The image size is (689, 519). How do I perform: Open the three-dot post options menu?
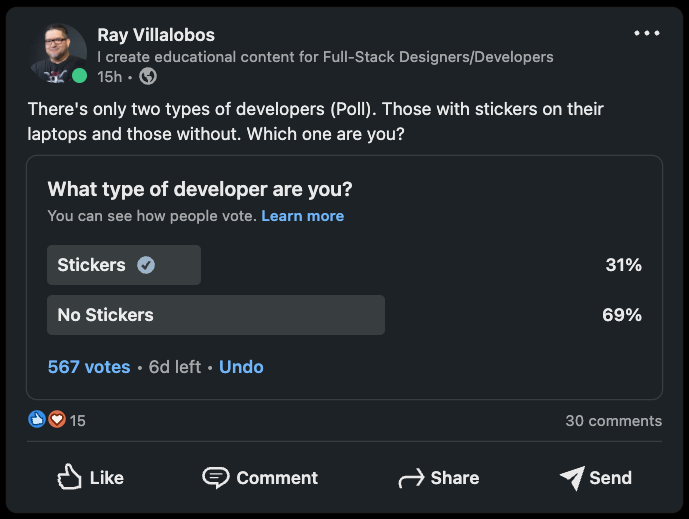pos(647,33)
